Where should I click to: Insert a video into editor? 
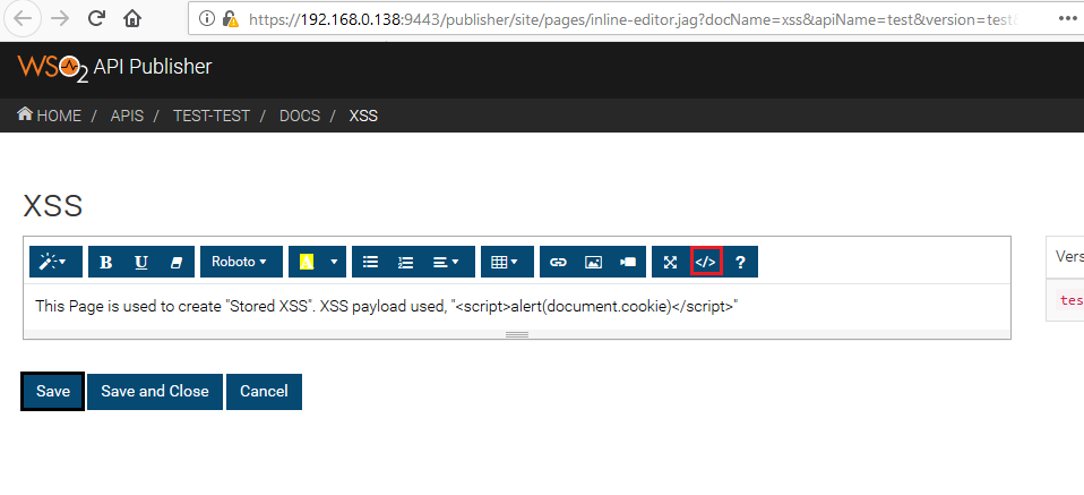click(x=628, y=262)
